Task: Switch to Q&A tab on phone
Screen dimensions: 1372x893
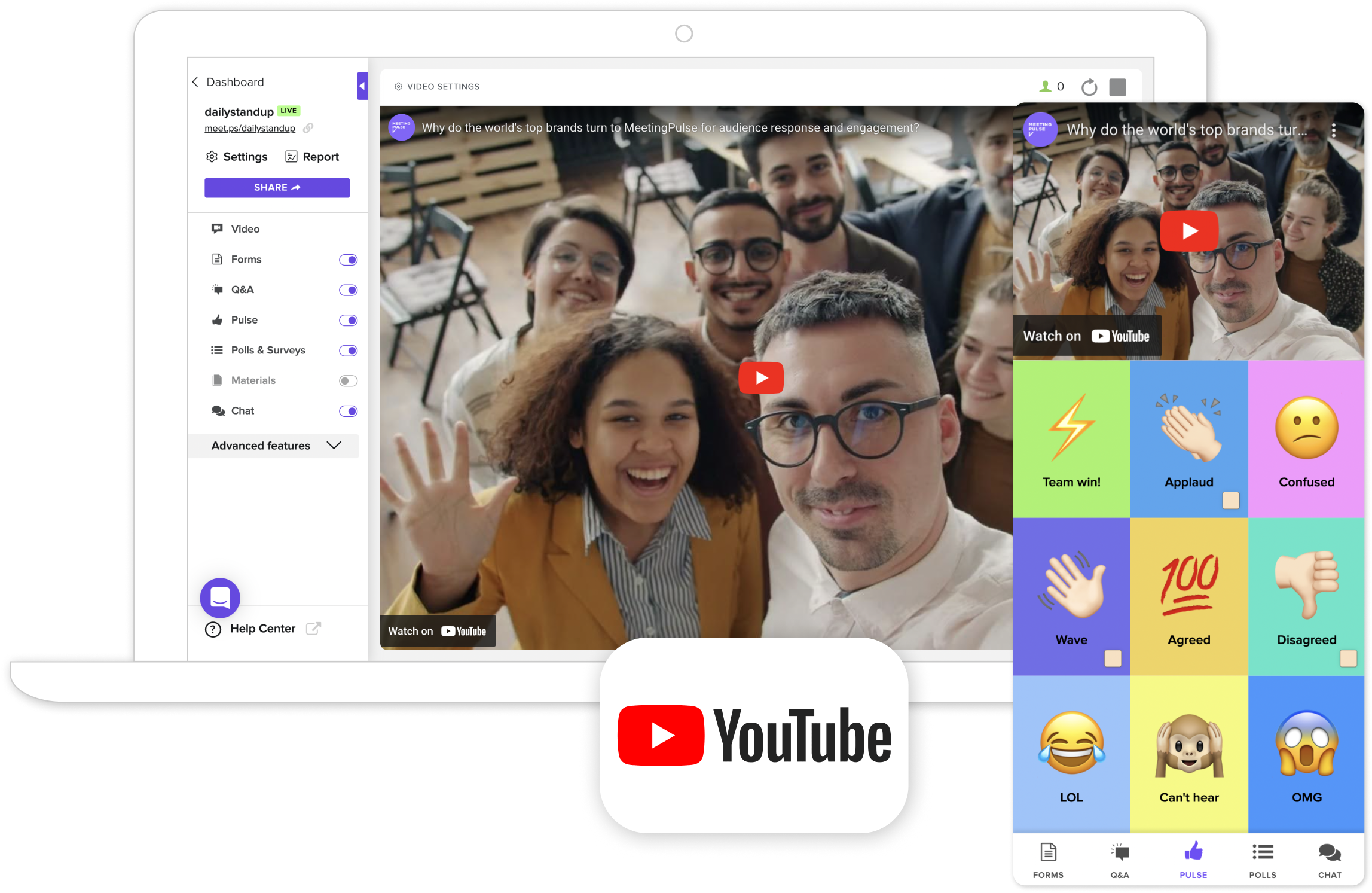Action: 1120,861
